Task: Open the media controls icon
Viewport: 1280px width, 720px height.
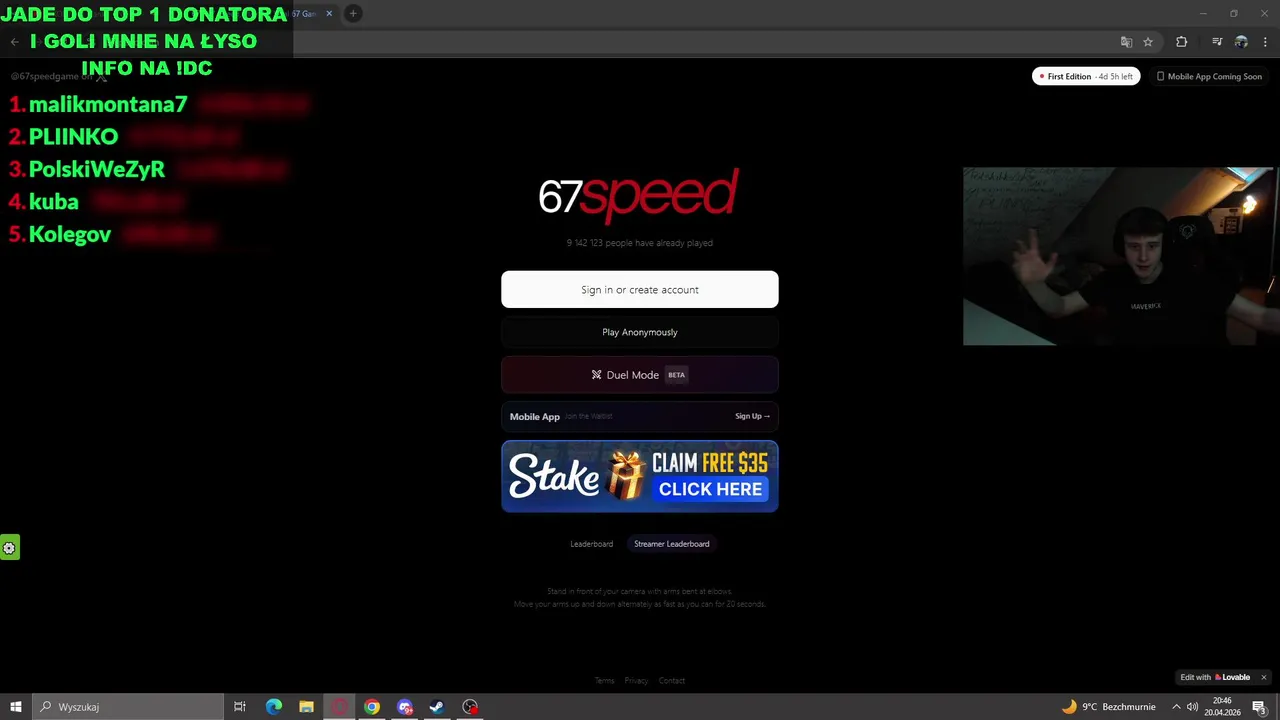Action: 1217,42
